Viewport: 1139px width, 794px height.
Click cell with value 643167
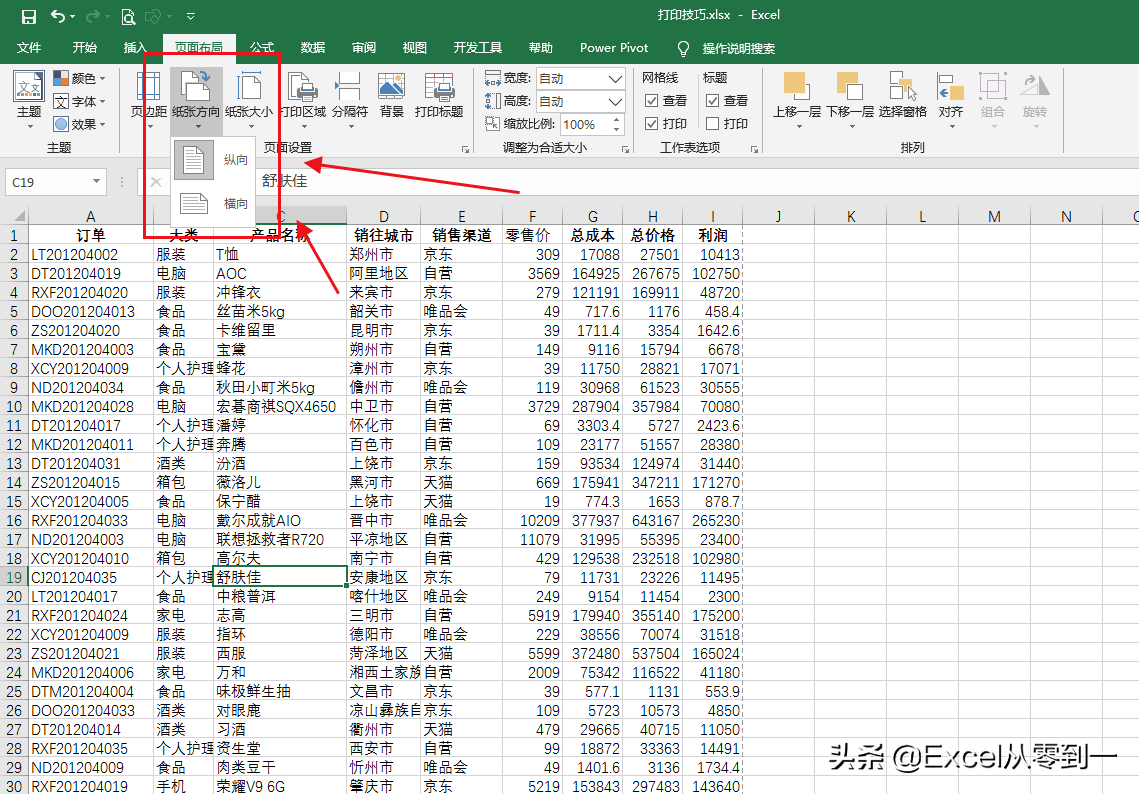[x=652, y=521]
